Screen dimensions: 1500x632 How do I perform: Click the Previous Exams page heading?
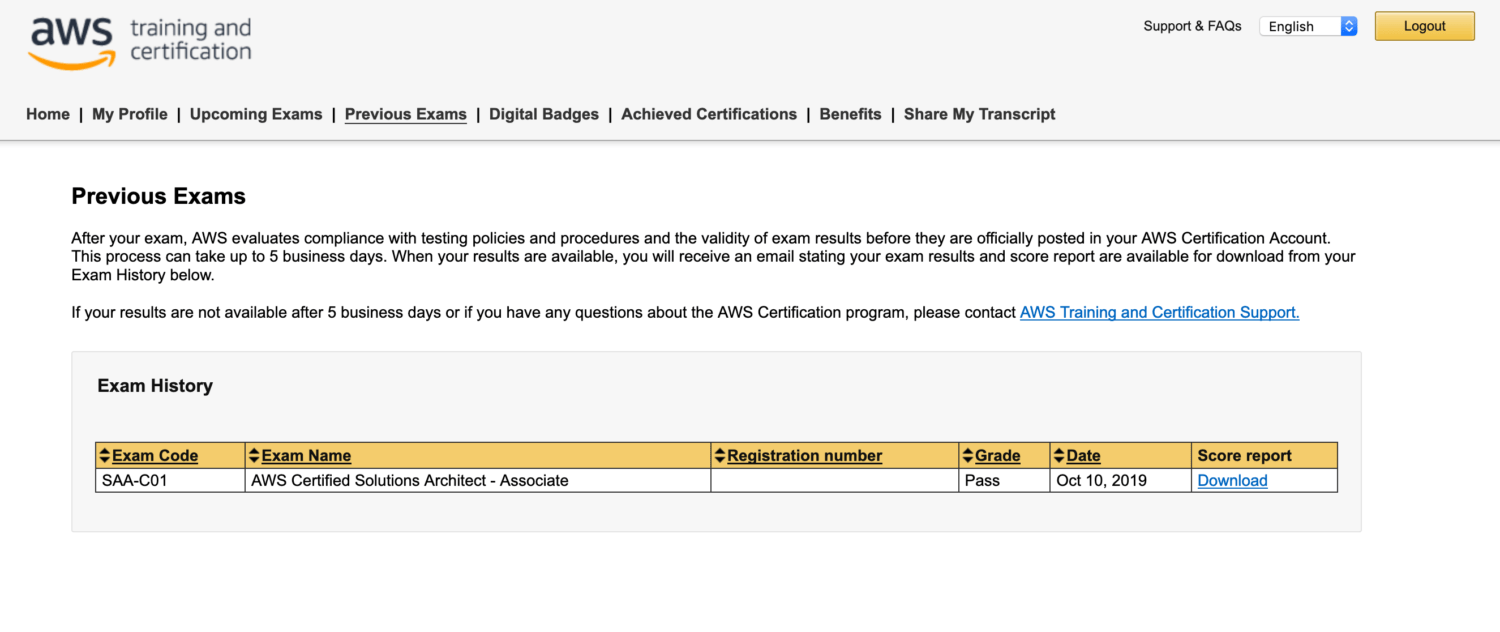tap(158, 196)
